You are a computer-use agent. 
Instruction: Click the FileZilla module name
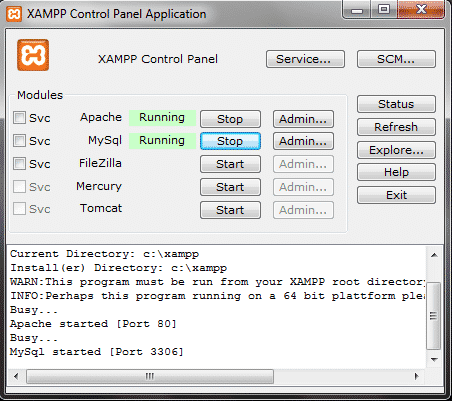(100, 163)
